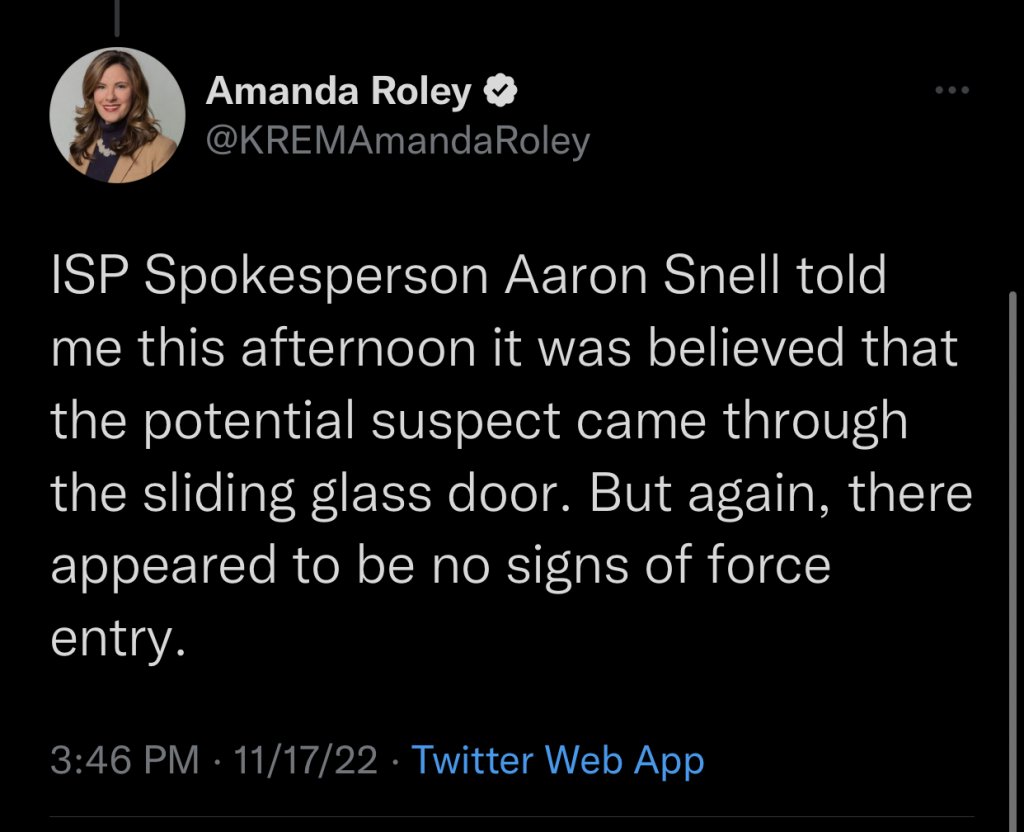The width and height of the screenshot is (1024, 832).
Task: Open the three-dot more options menu
Action: (x=951, y=91)
